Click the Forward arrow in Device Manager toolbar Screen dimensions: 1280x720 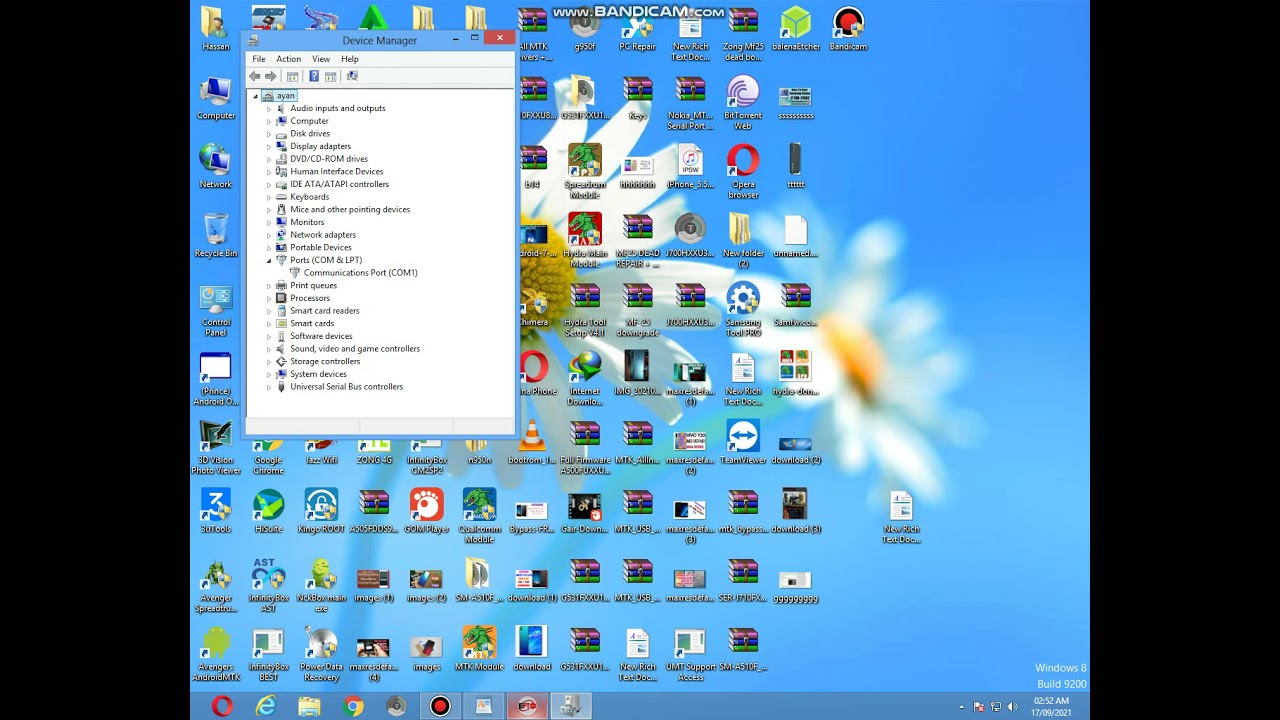coord(270,76)
